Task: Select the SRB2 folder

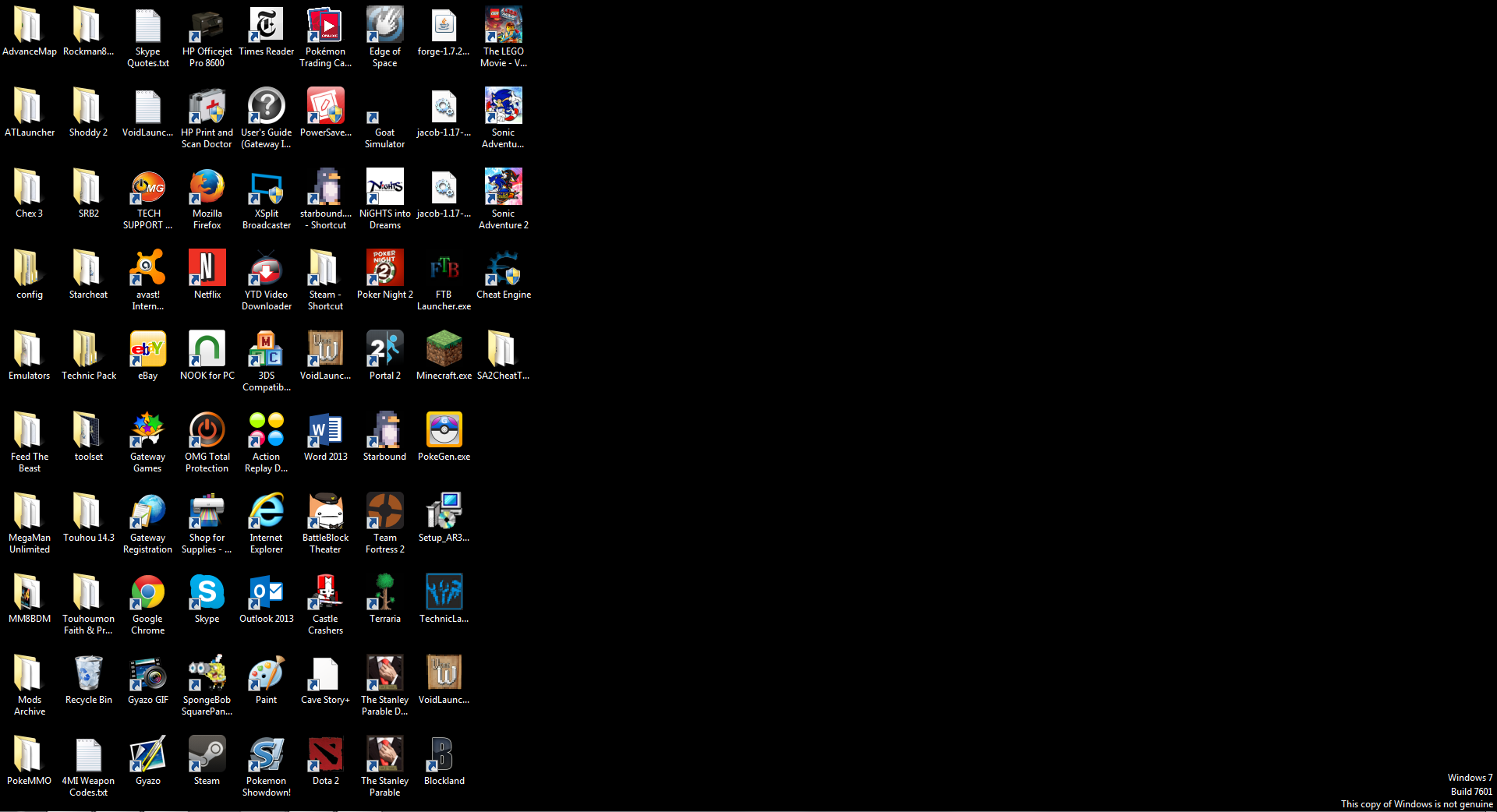Action: coord(89,188)
